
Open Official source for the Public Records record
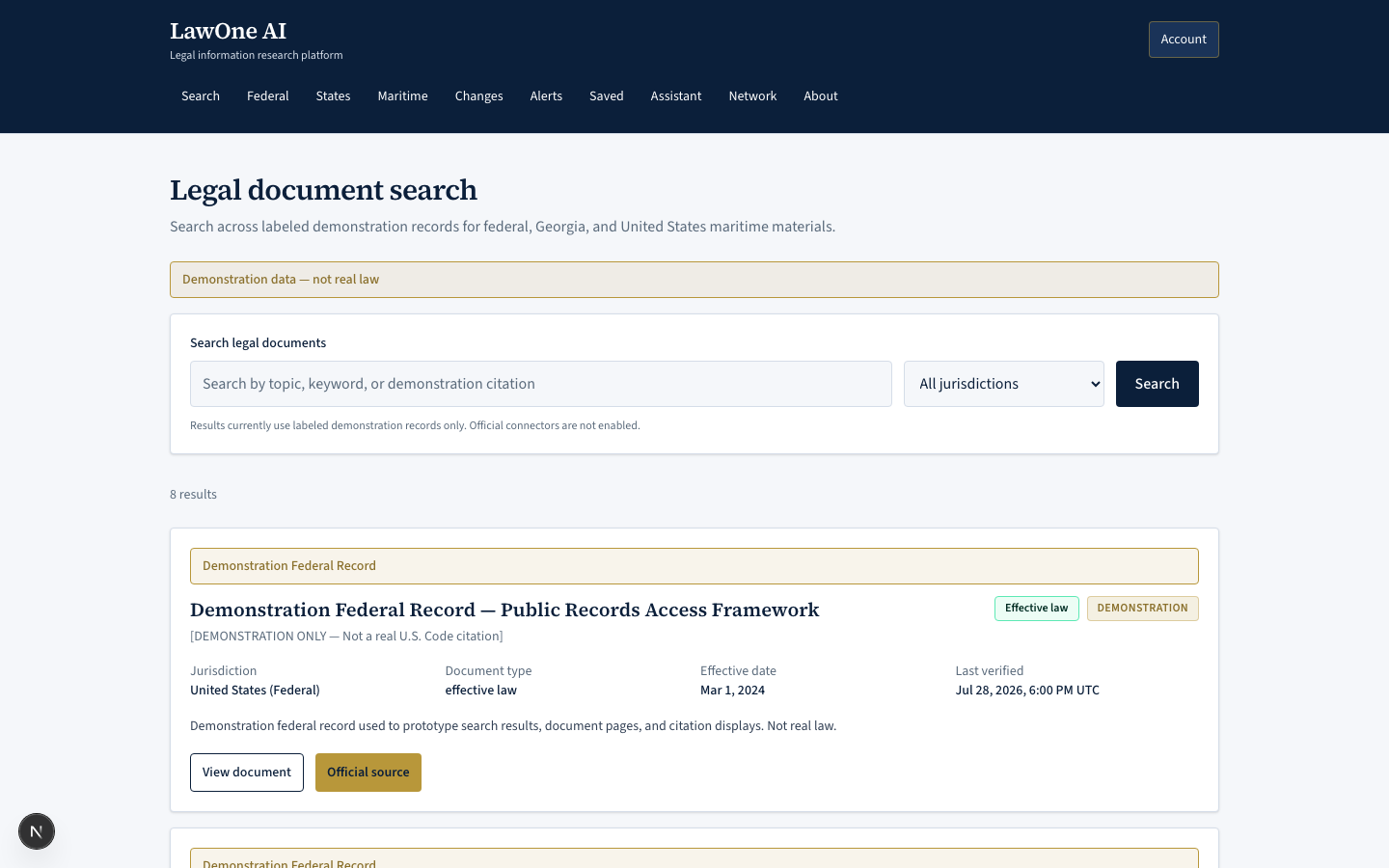368,773
